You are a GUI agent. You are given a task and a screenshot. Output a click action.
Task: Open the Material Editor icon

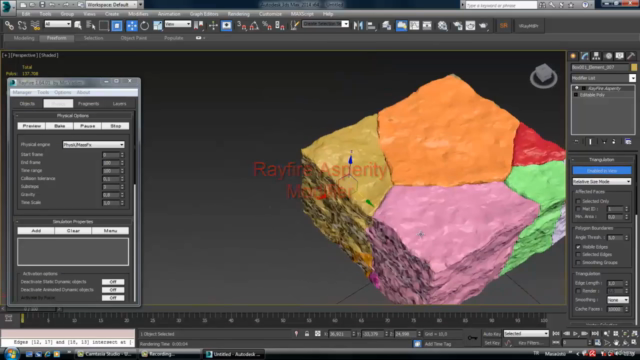coord(442,26)
